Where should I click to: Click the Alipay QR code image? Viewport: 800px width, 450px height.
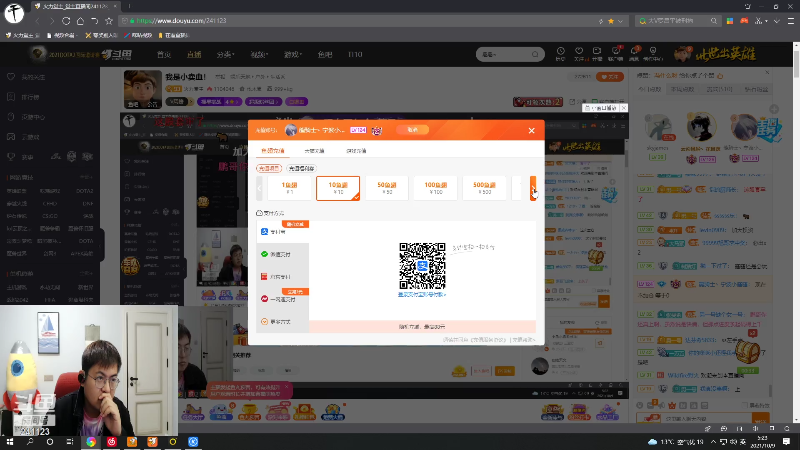point(422,266)
